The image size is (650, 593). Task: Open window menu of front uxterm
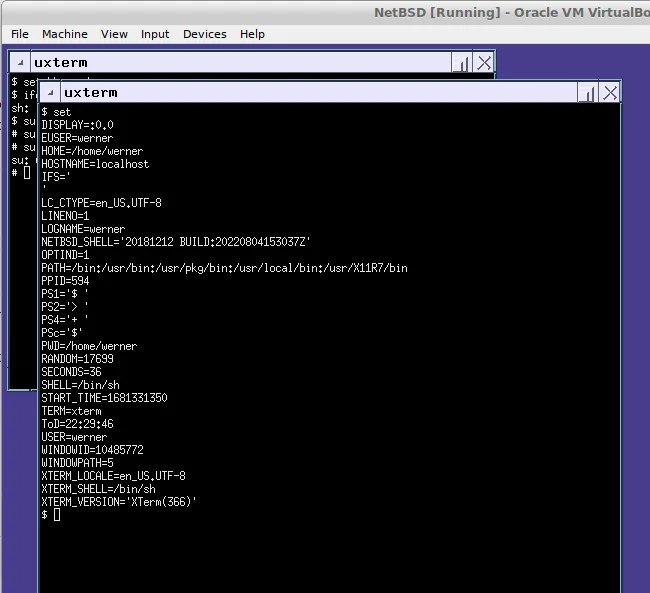(49, 93)
